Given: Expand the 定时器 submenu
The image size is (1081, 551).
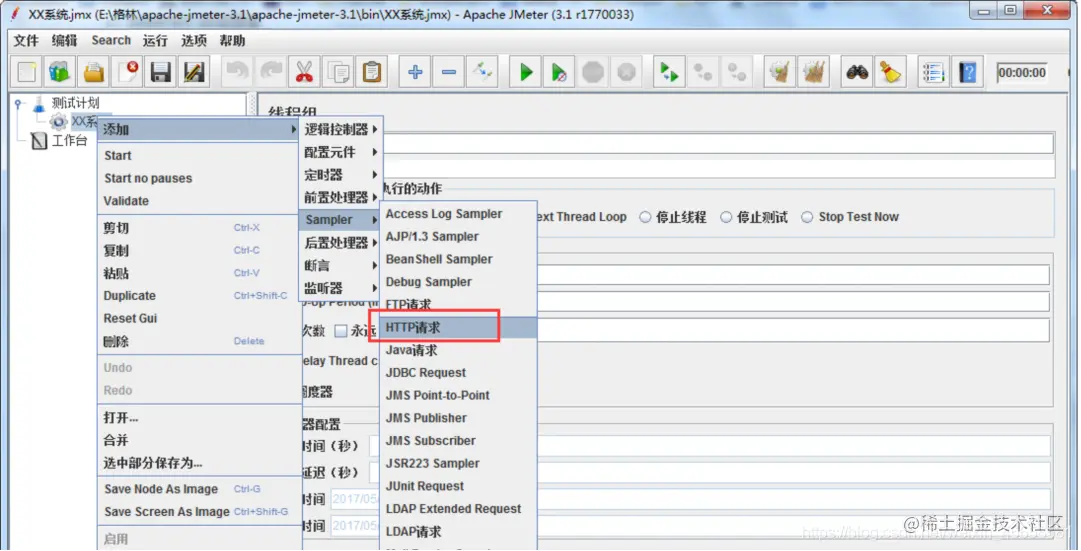Looking at the screenshot, I should pyautogui.click(x=341, y=174).
